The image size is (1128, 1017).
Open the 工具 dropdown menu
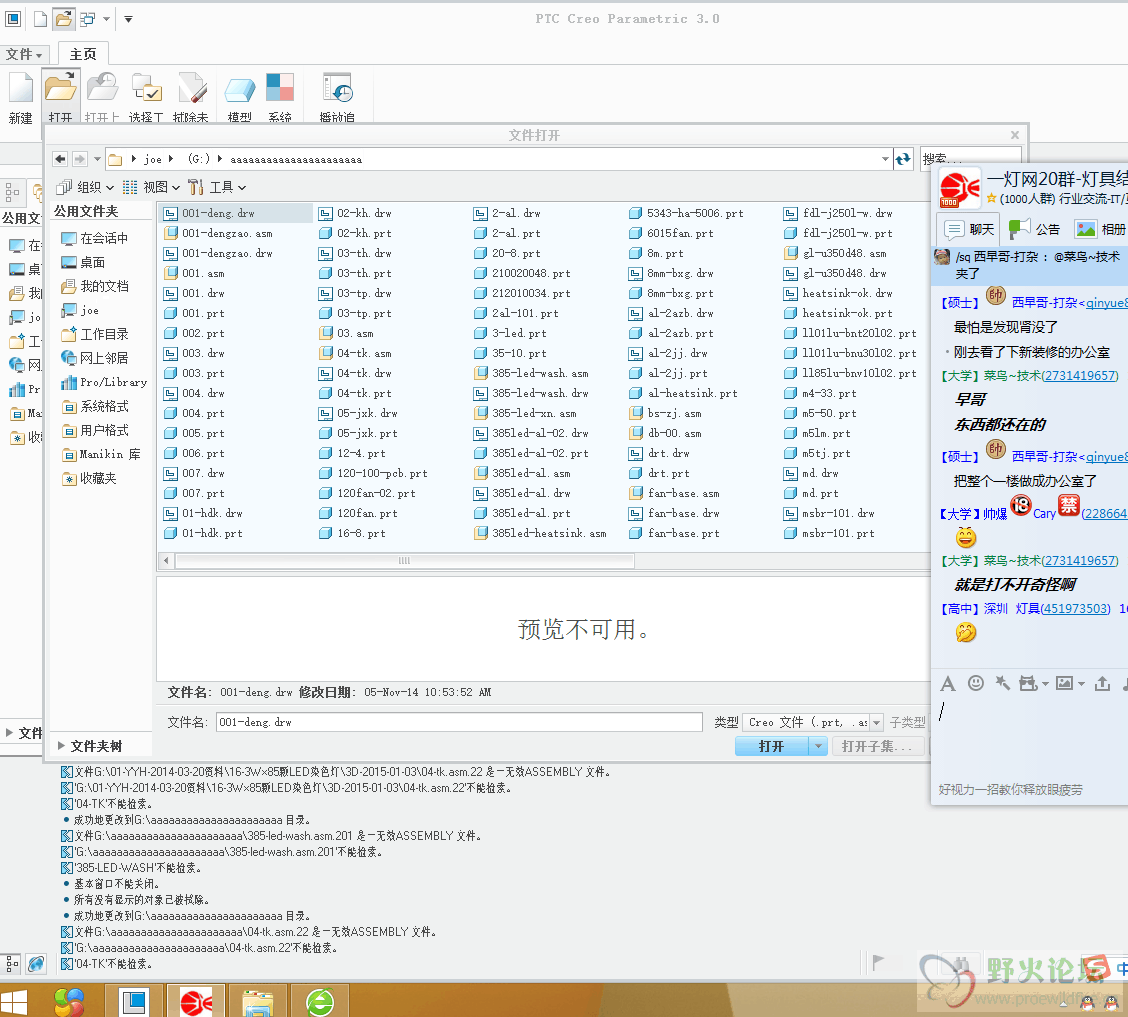click(217, 187)
